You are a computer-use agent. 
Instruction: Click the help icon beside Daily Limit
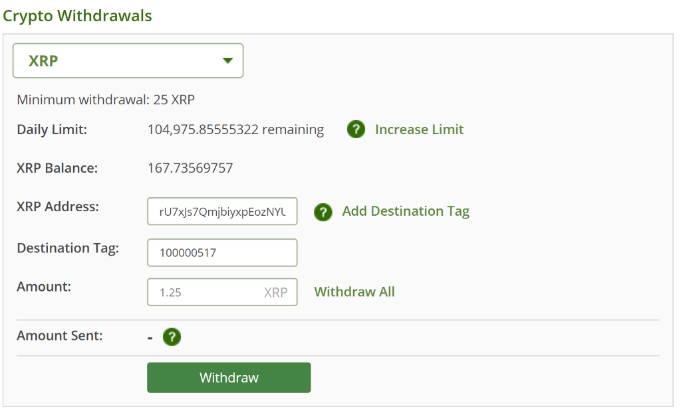point(356,129)
